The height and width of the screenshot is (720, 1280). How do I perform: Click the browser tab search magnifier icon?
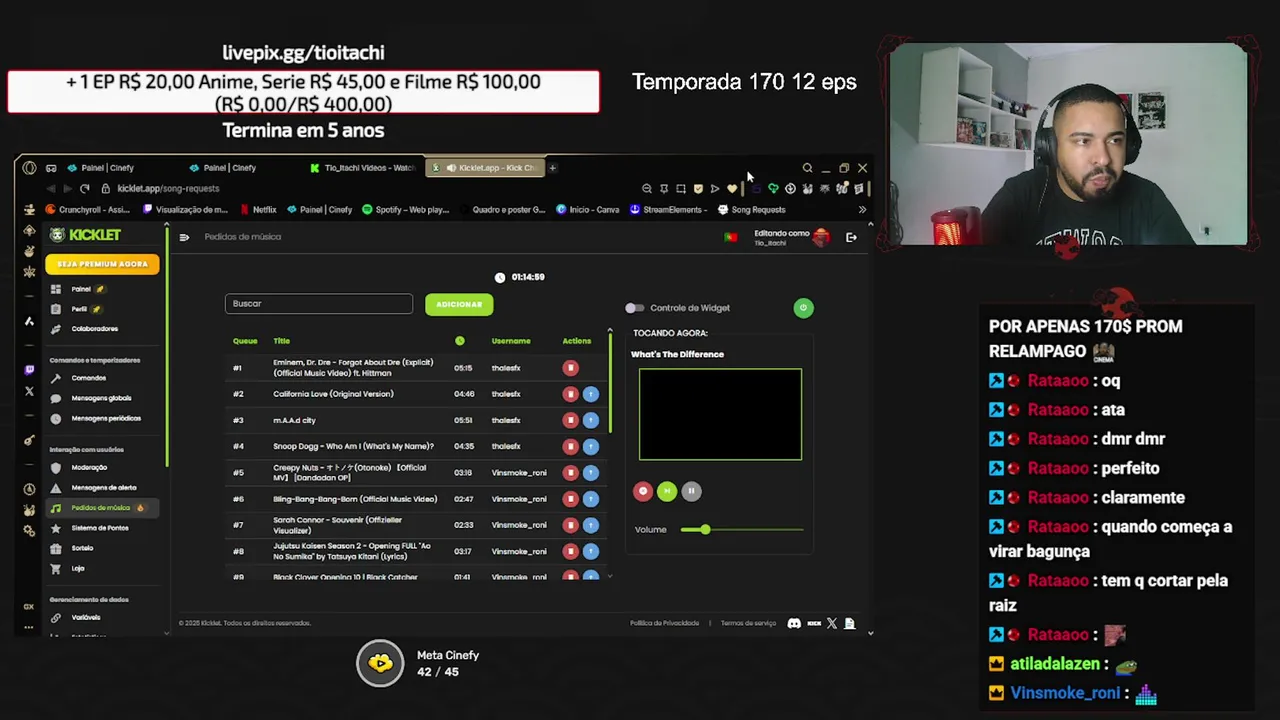(807, 168)
